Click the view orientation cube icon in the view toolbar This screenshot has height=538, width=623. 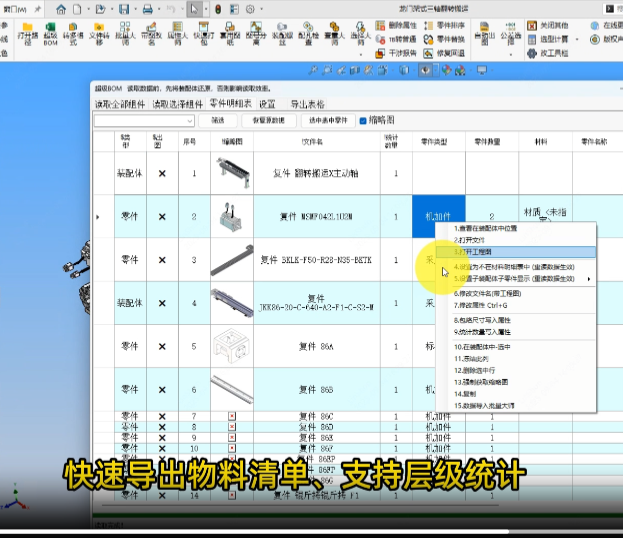coord(404,71)
